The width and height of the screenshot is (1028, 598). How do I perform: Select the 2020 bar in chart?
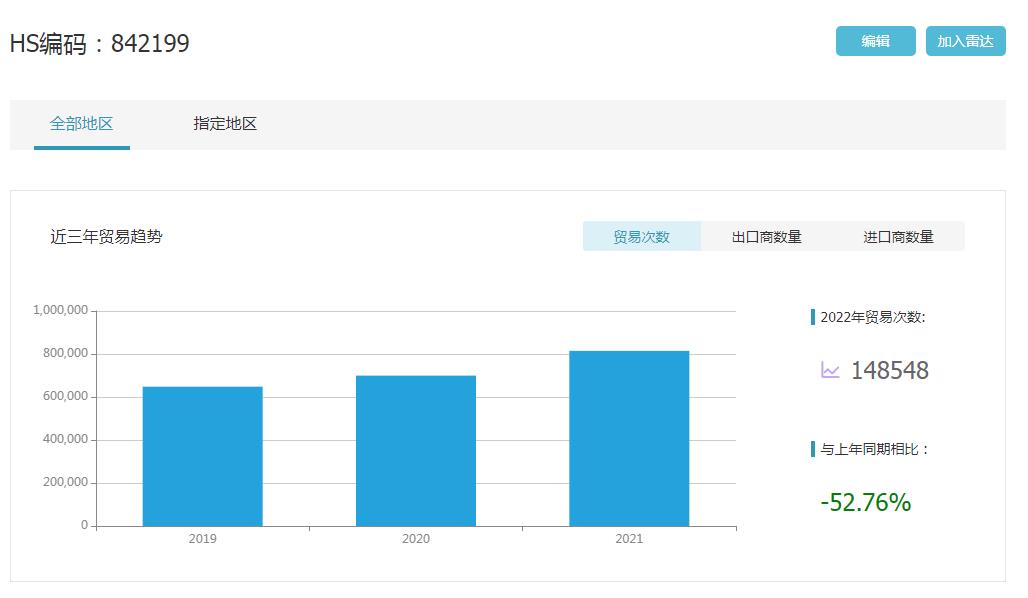(x=415, y=450)
